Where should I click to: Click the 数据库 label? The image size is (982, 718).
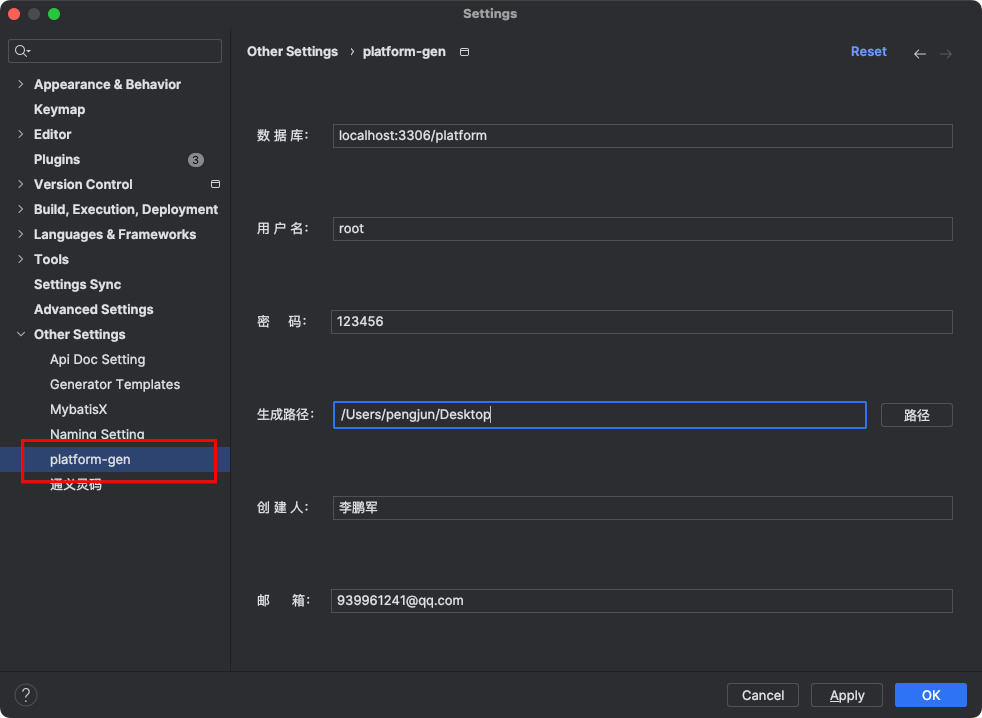click(x=282, y=135)
